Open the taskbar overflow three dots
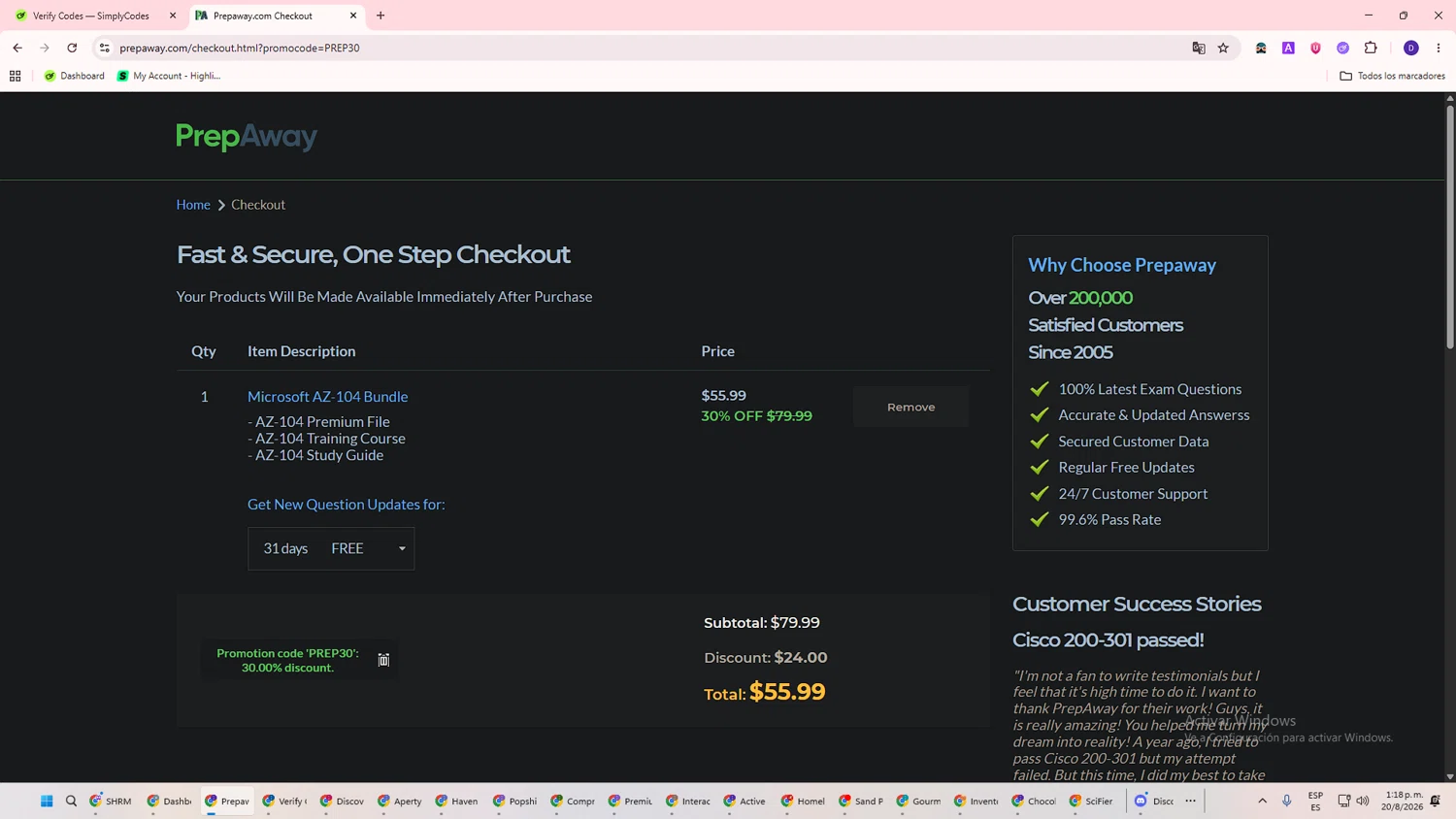The height and width of the screenshot is (819, 1456). (1191, 801)
